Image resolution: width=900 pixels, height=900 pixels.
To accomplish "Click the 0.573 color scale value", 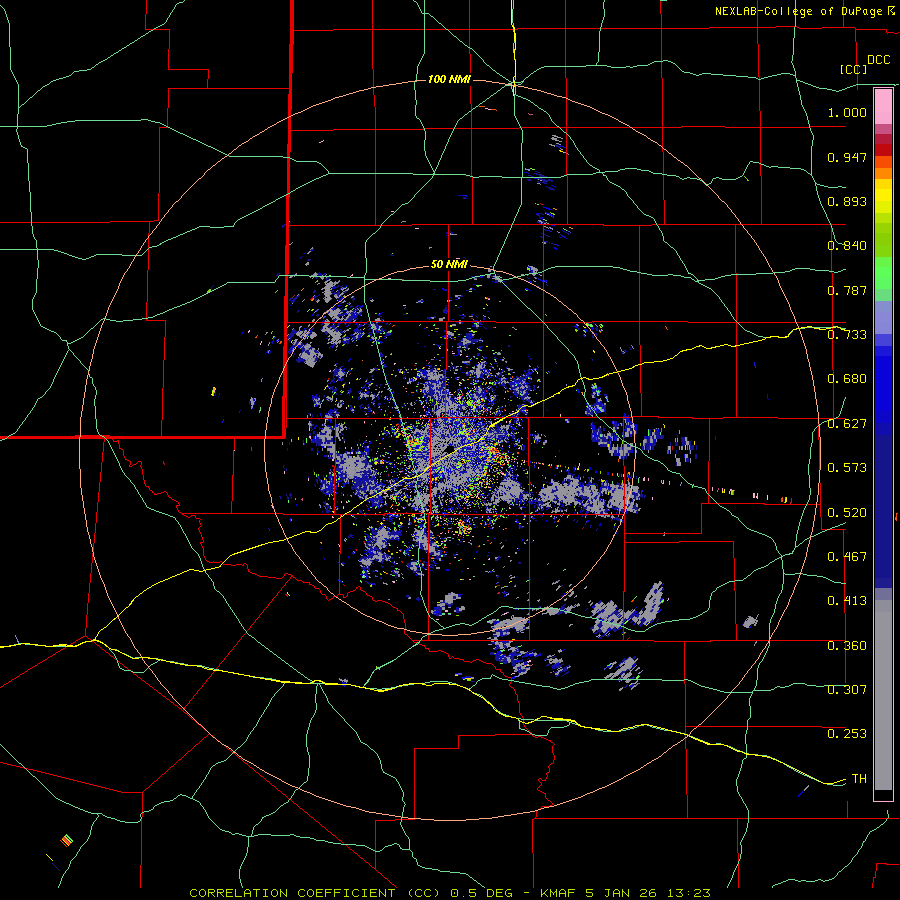I will click(x=847, y=468).
